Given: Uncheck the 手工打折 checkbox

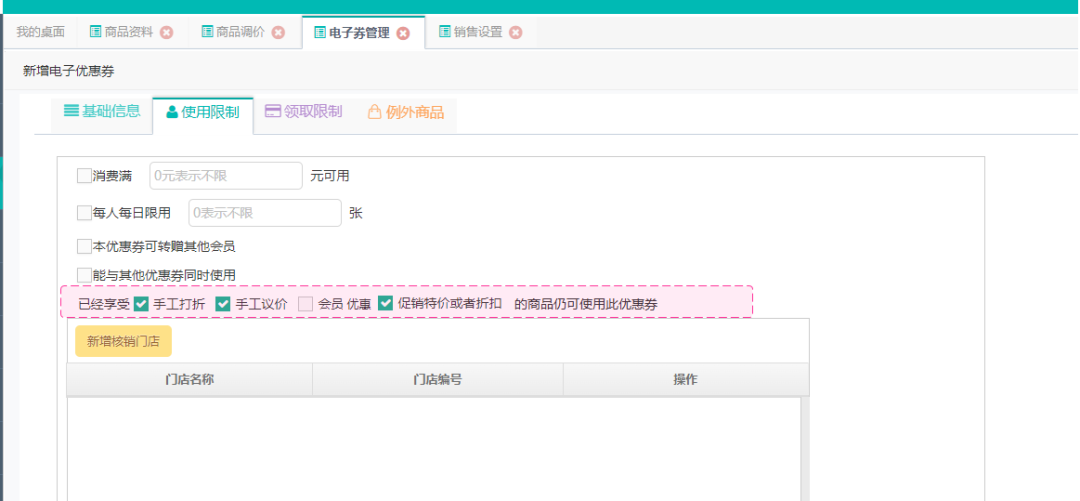Looking at the screenshot, I should pos(142,304).
